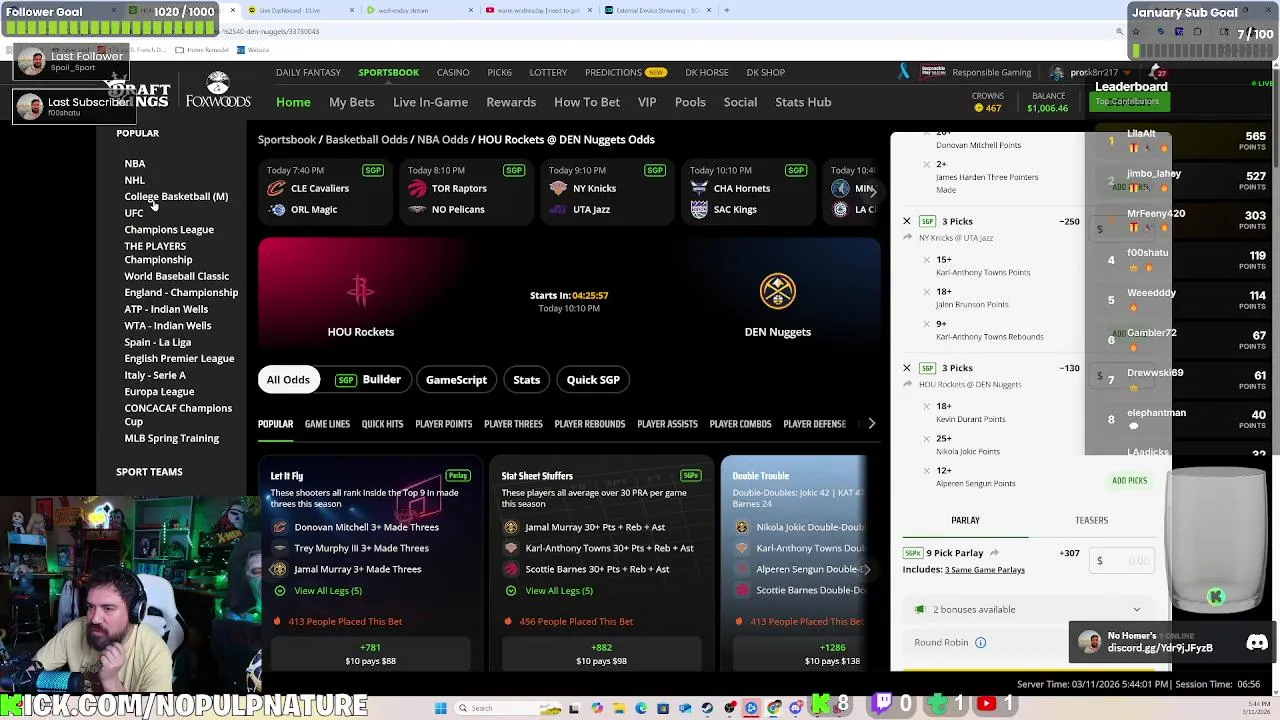Switch betslip to the TEASERS tab
The image size is (1280, 720).
(x=1091, y=520)
